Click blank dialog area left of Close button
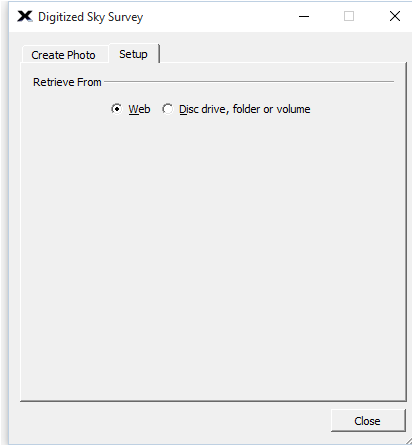This screenshot has width=413, height=446. tap(167, 422)
